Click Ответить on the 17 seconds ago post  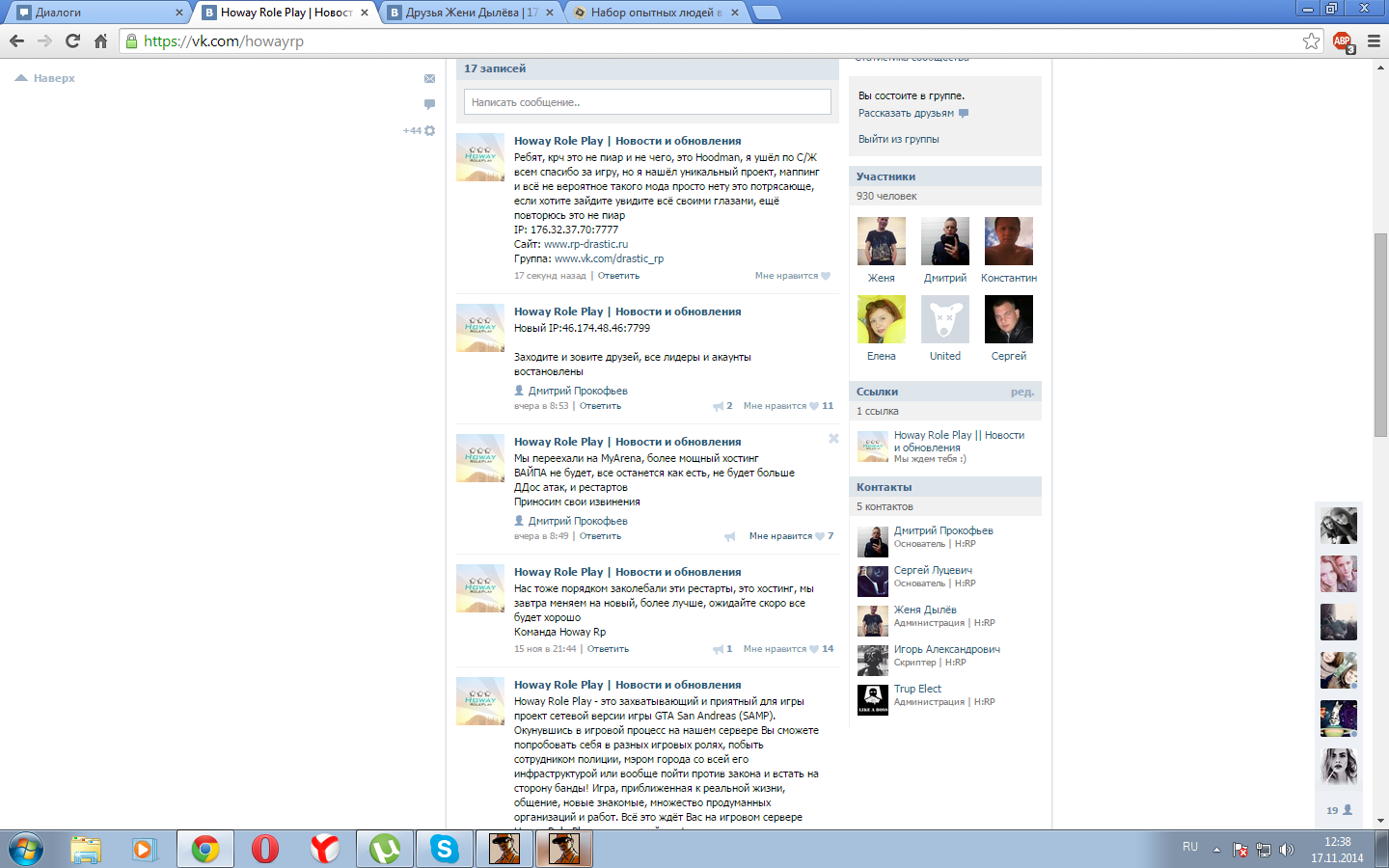point(618,276)
